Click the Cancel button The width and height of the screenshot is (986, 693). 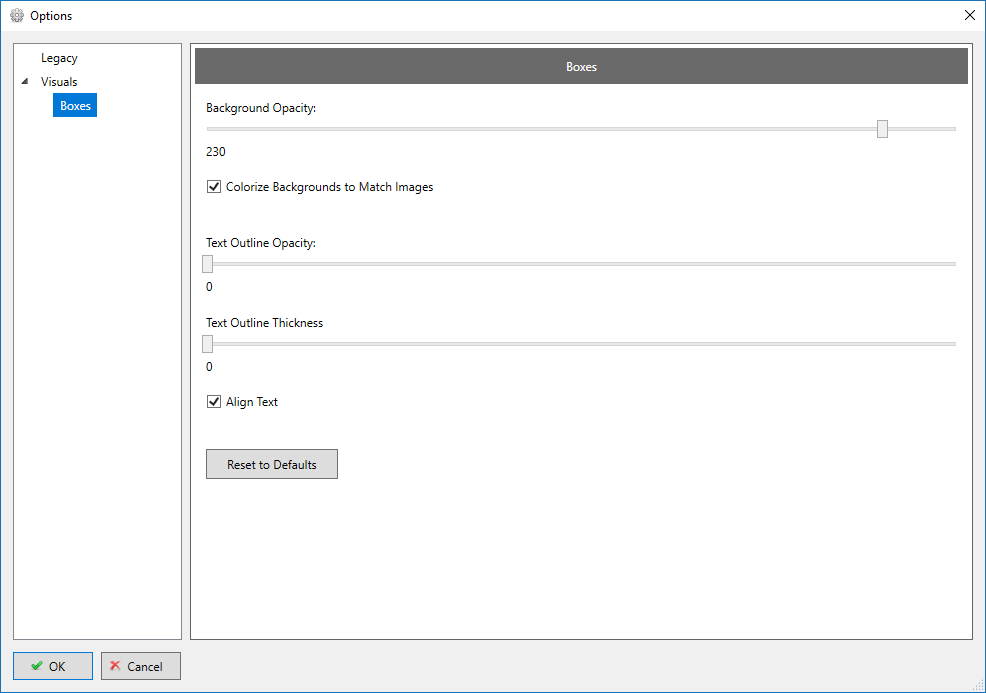pyautogui.click(x=141, y=666)
